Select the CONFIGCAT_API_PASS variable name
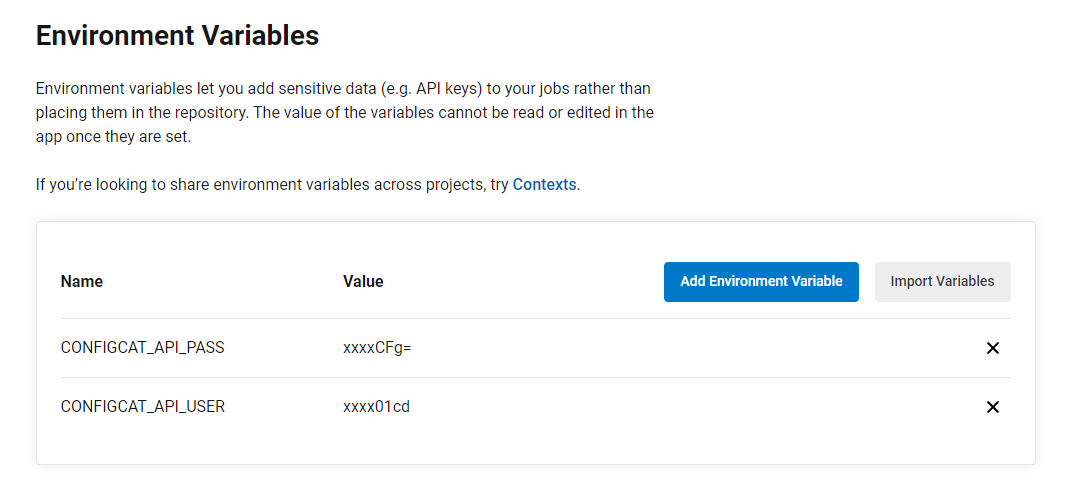 coord(142,348)
